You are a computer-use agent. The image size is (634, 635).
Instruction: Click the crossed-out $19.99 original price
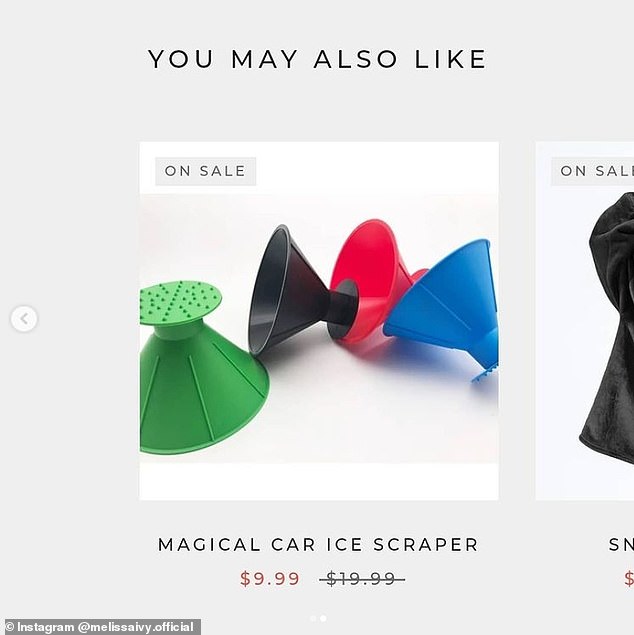tap(362, 578)
